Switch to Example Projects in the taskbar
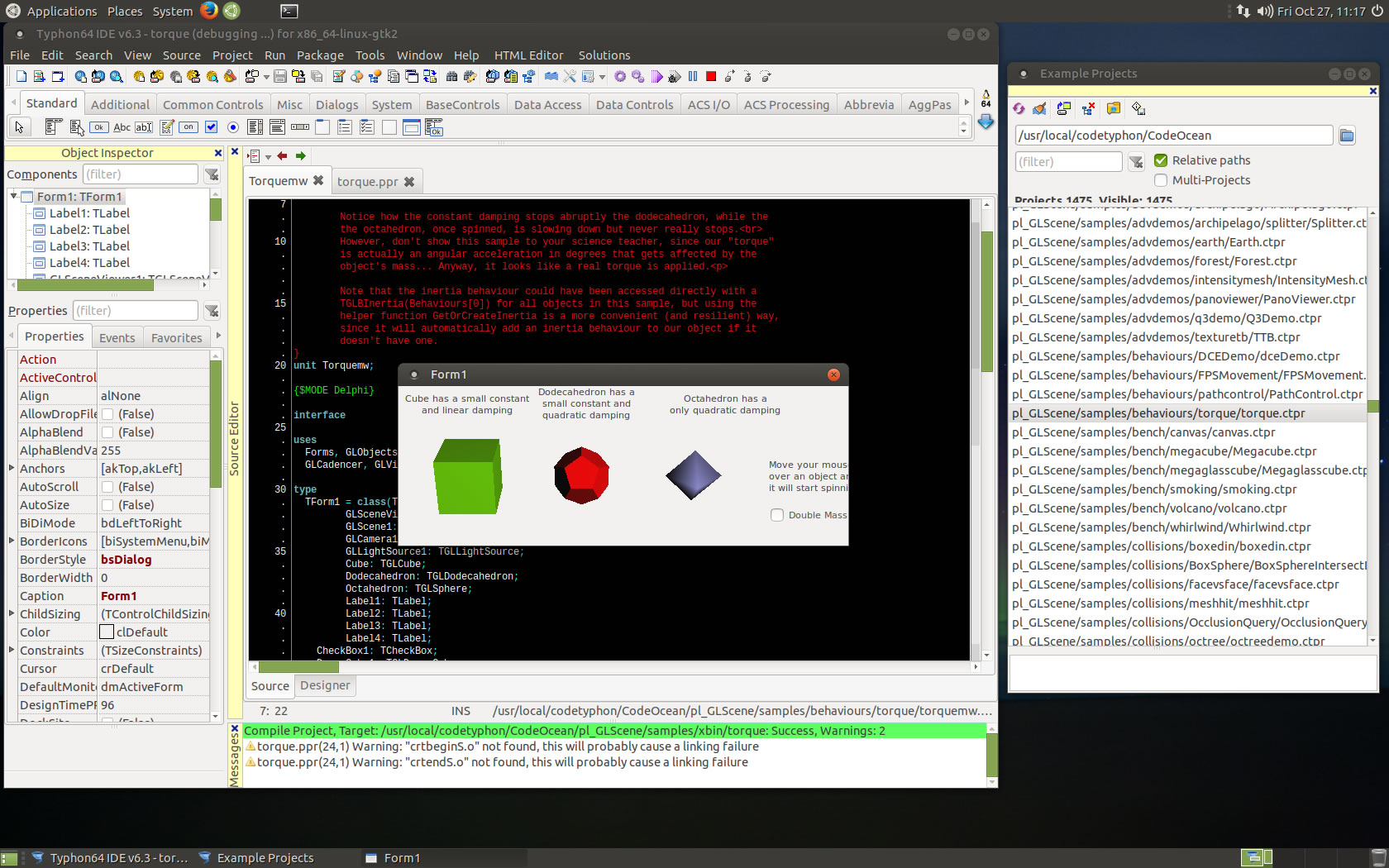1389x868 pixels. tap(265, 858)
